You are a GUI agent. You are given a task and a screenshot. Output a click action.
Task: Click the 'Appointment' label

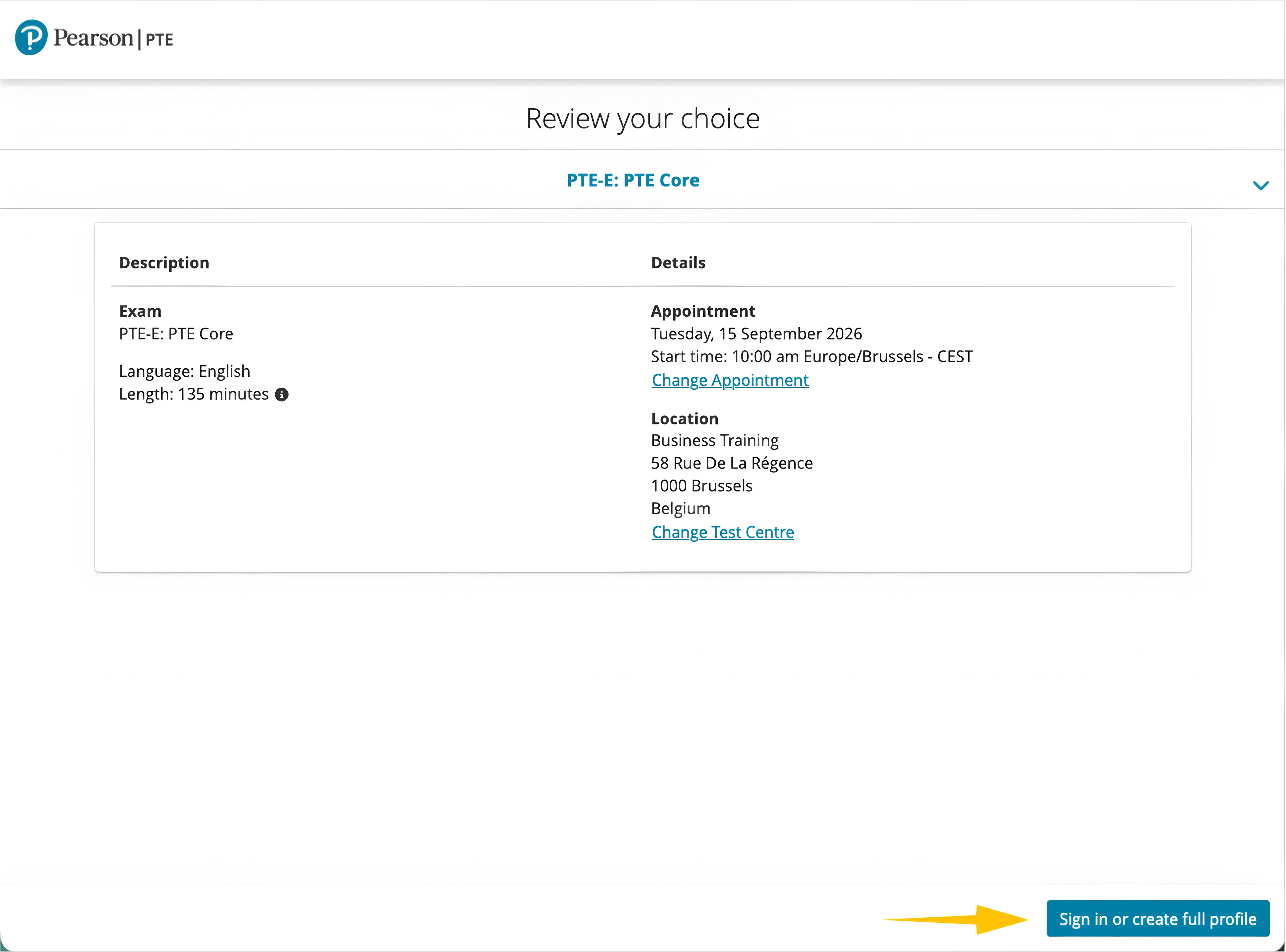pyautogui.click(x=703, y=311)
